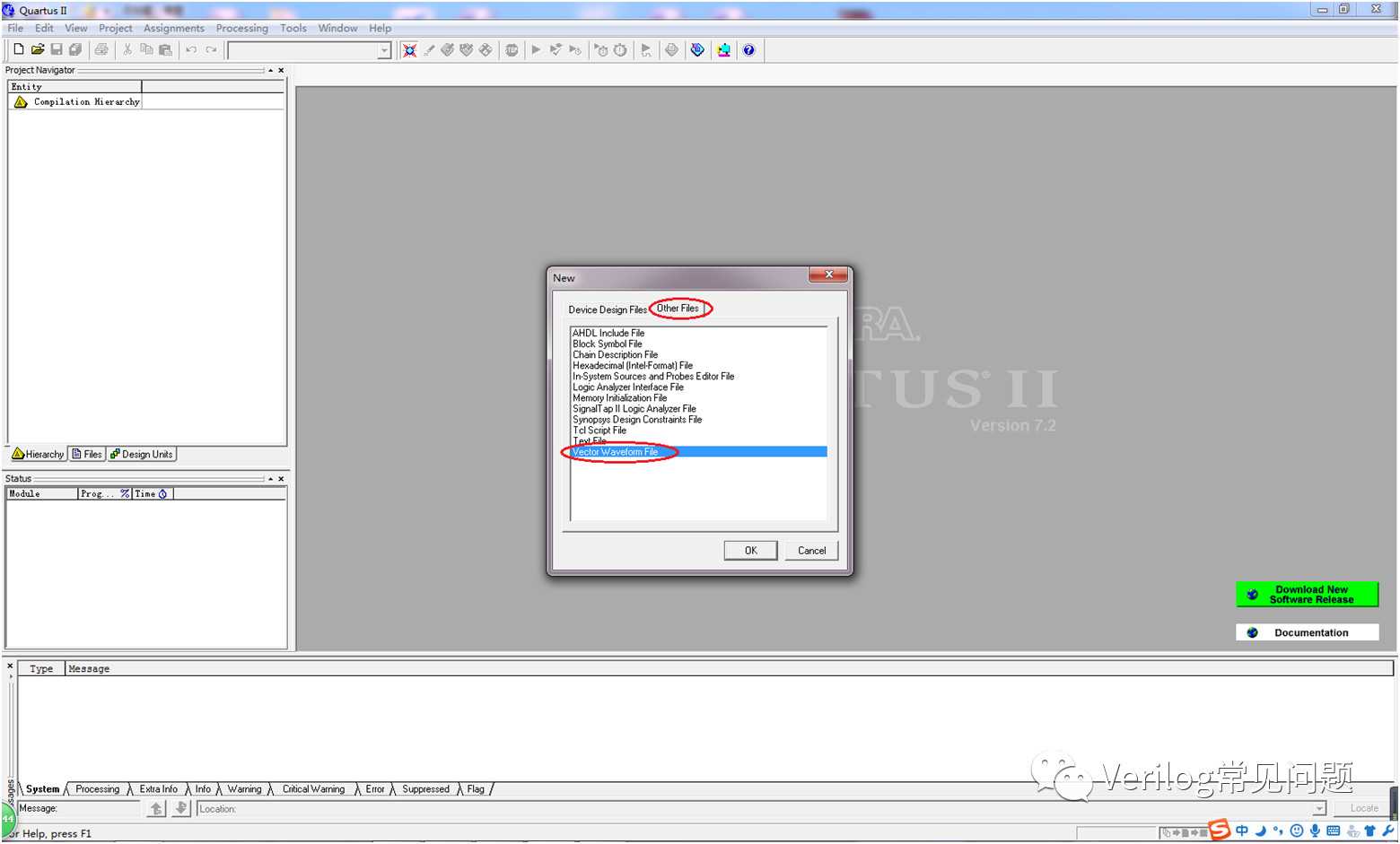This screenshot has height=844, width=1400.
Task: Click Sogou input method S icon
Action: point(1220,830)
